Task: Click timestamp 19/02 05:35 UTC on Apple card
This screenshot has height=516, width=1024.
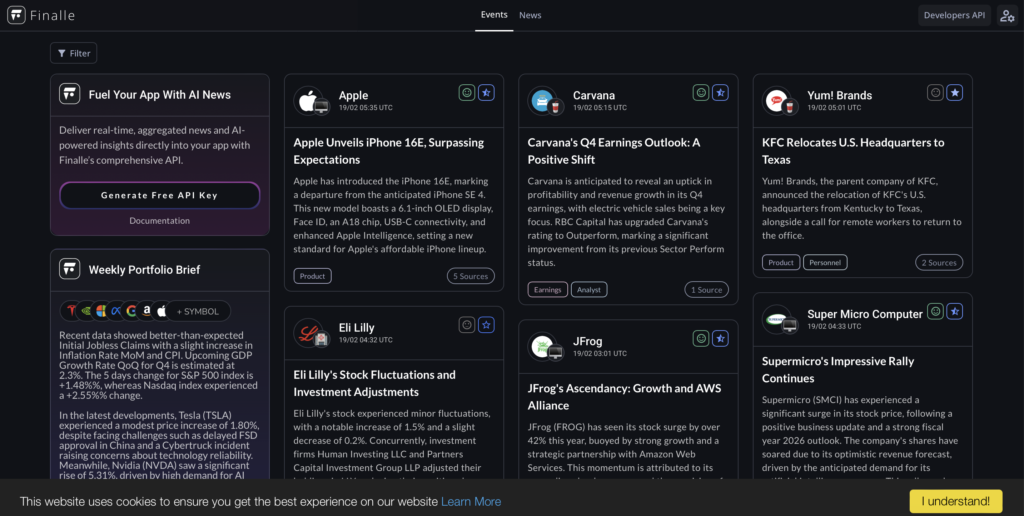Action: tap(366, 108)
